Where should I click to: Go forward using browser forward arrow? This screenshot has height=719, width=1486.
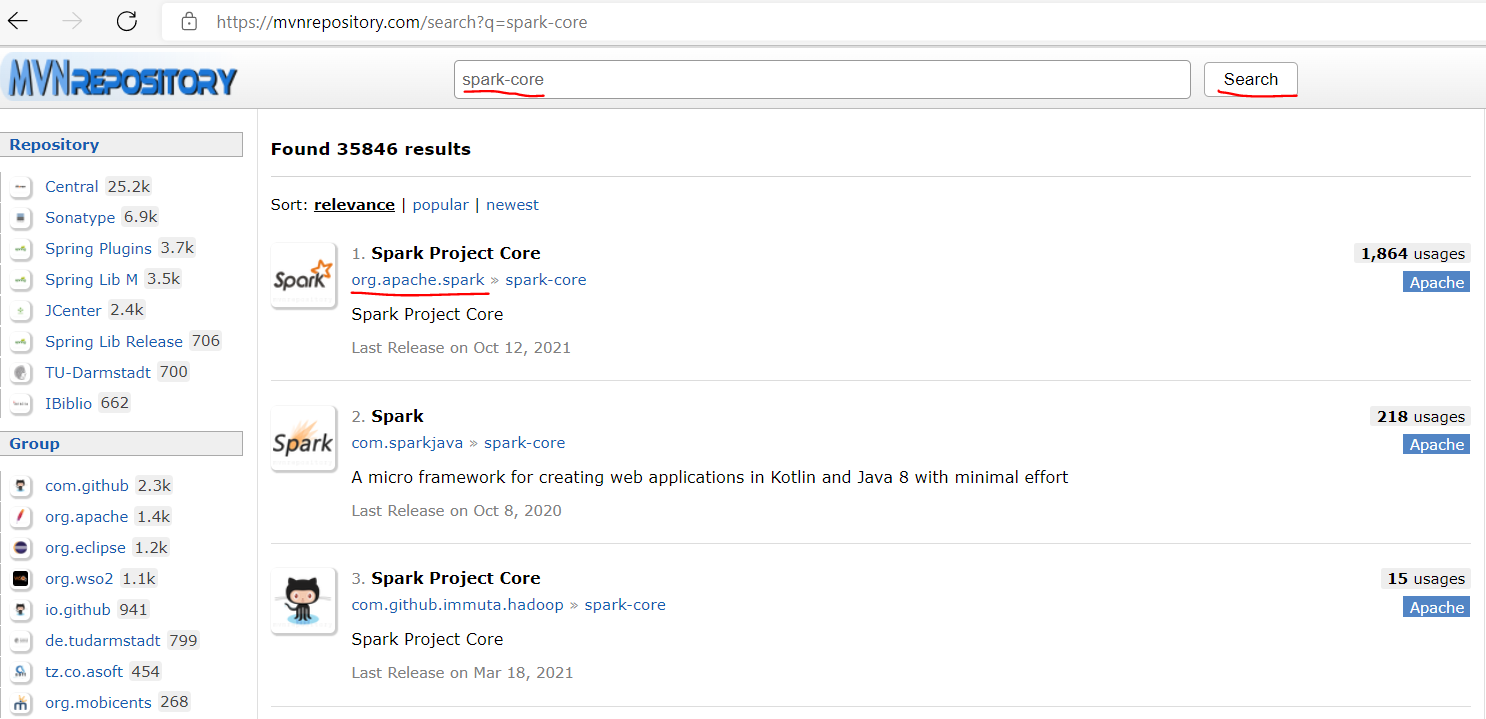point(72,21)
